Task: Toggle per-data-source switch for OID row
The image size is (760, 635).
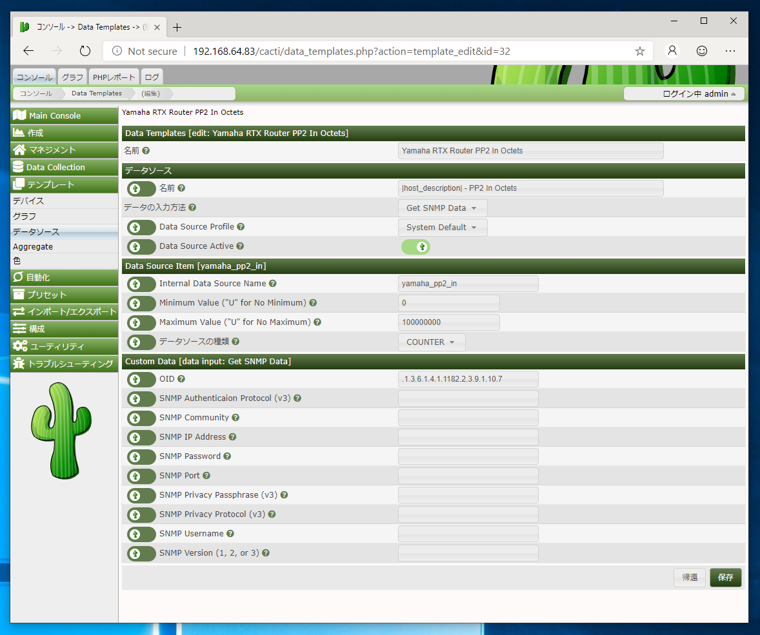Action: click(141, 380)
